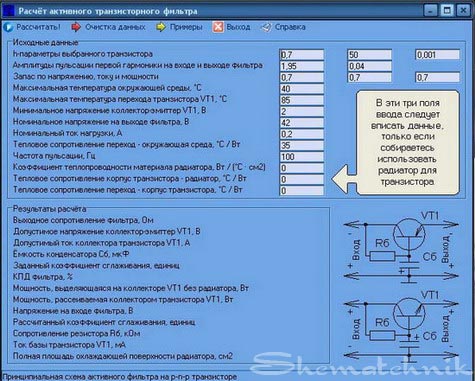Image resolution: width=475 pixels, height=381 pixels.
Task: Maximize the filter calculator window
Action: [447, 11]
